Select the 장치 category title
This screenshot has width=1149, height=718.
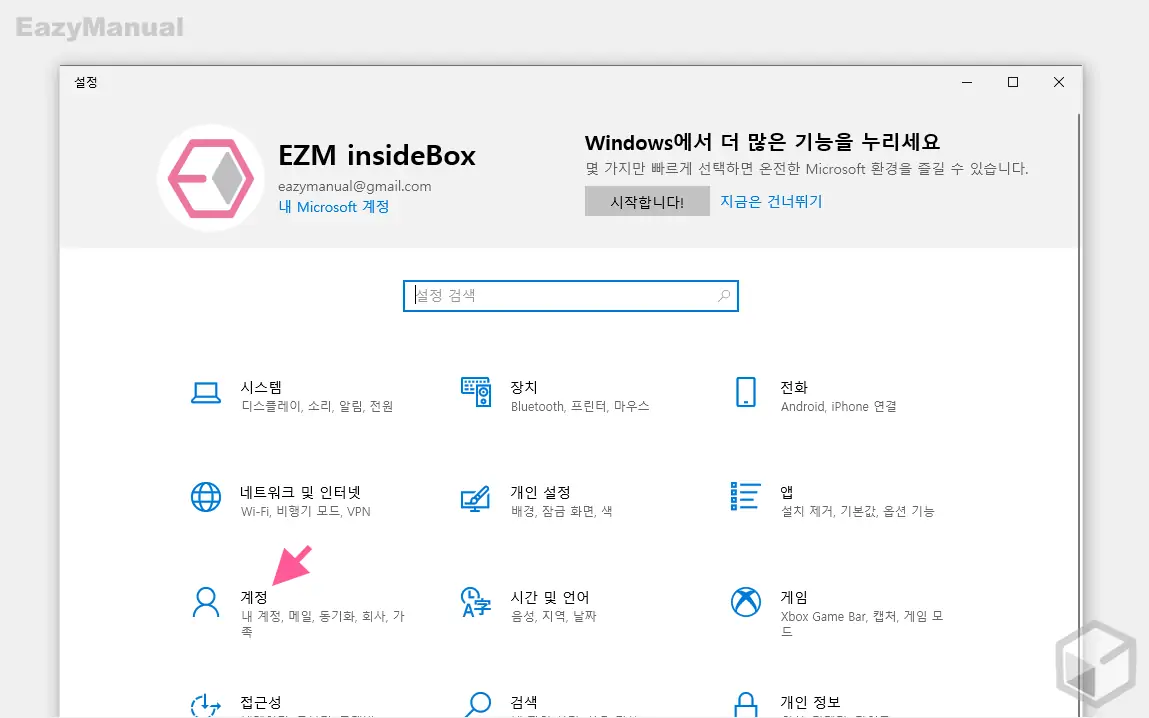[524, 387]
